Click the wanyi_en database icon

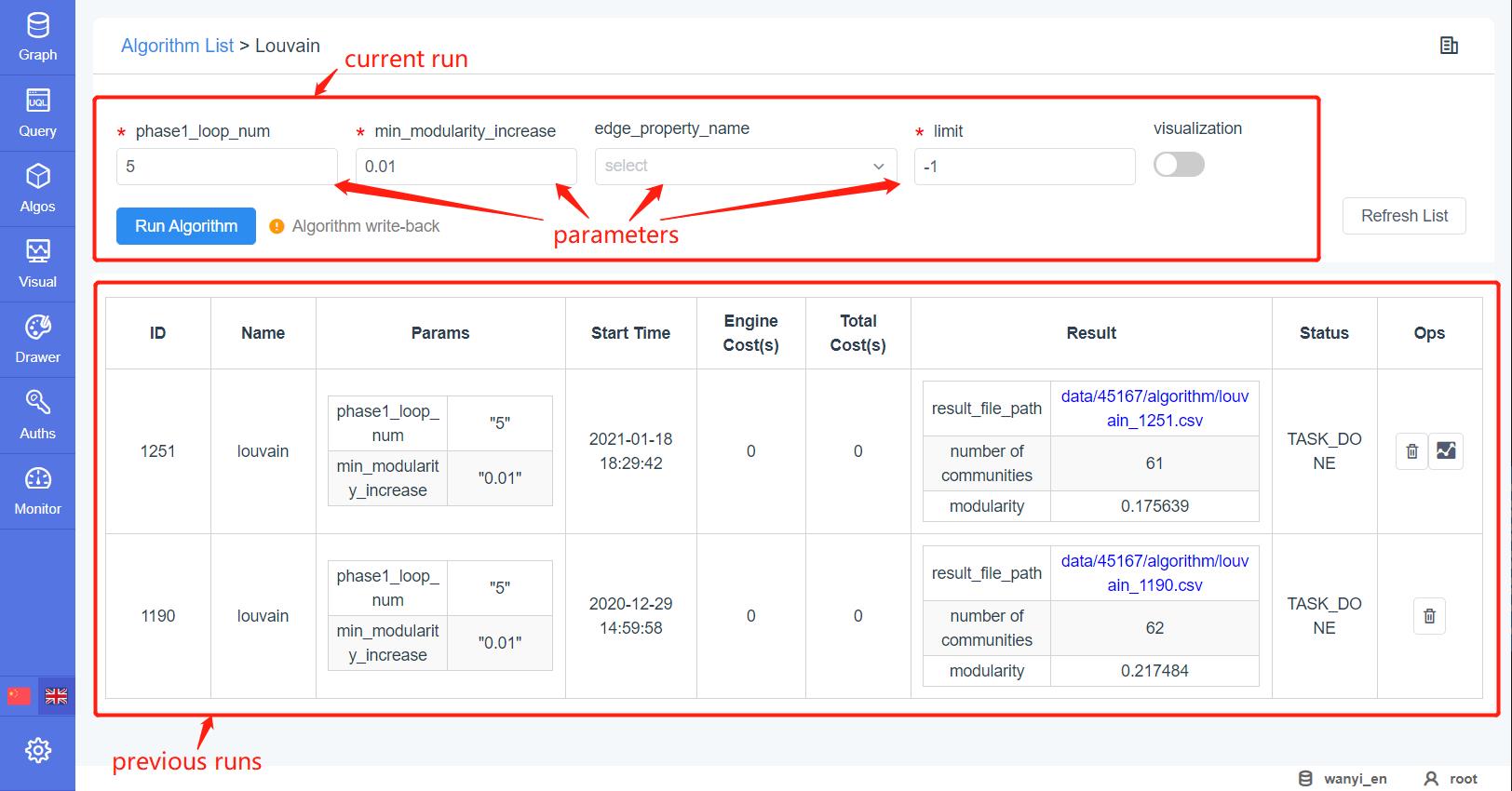tap(1305, 779)
